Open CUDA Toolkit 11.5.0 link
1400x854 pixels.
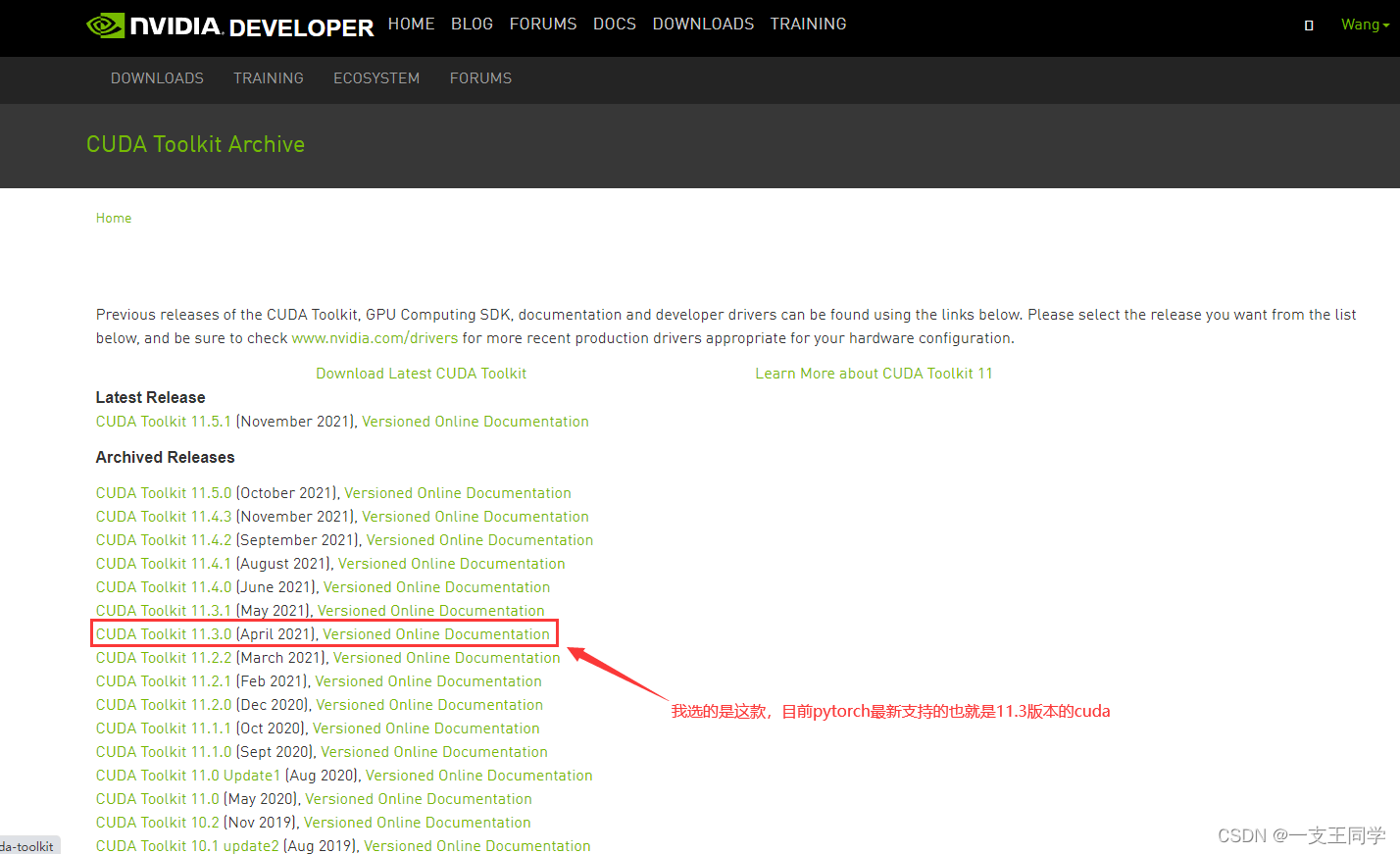[x=164, y=493]
